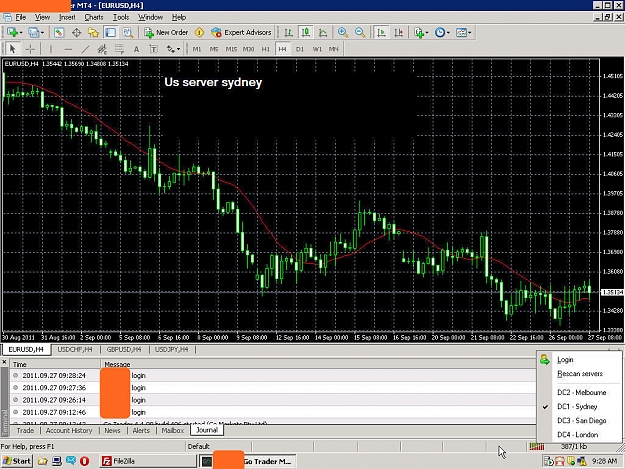Screen dimensions: 625x469
Task: Select the Horizontal Line tool
Action: tap(68, 49)
